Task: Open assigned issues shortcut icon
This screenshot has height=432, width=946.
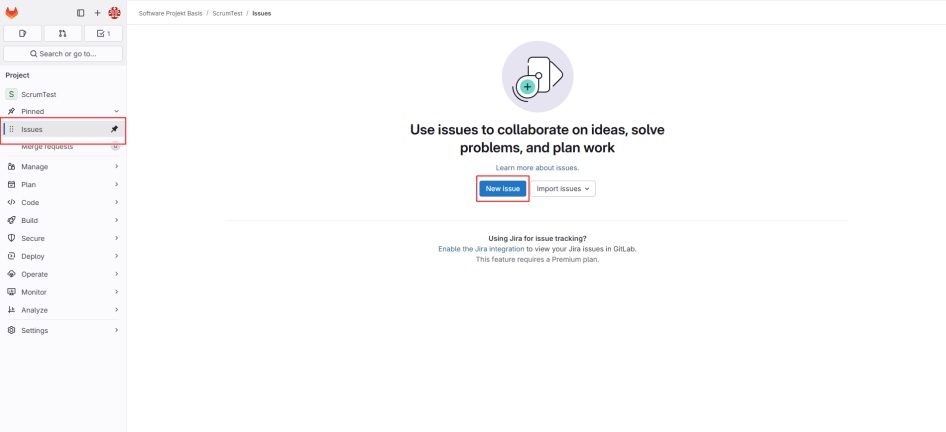Action: (22, 33)
